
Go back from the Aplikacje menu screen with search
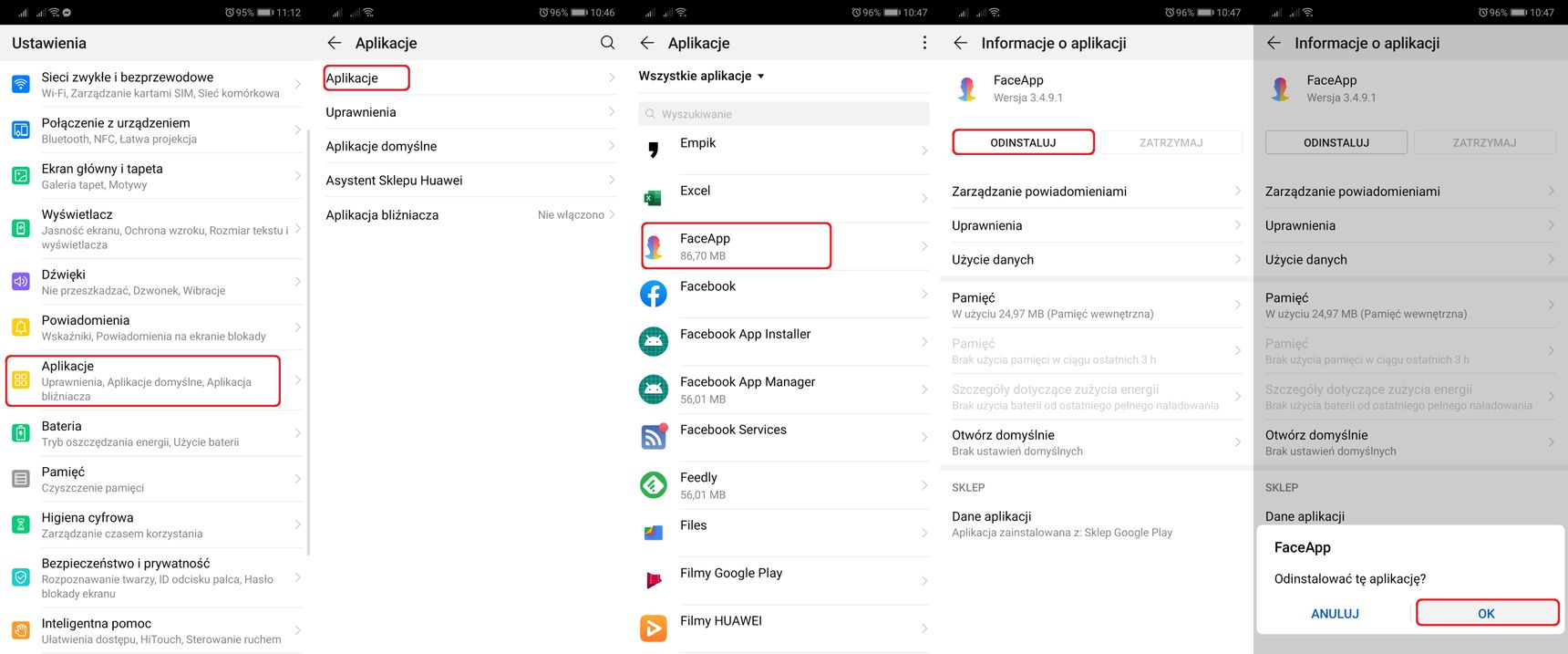(x=335, y=43)
